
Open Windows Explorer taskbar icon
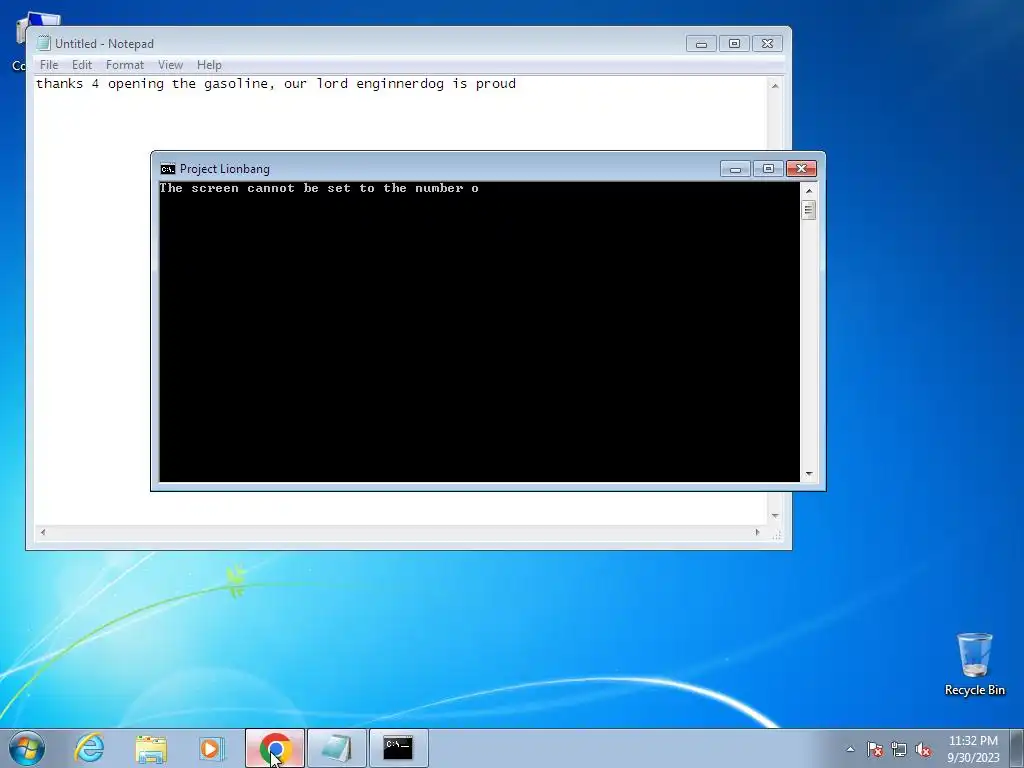point(151,748)
